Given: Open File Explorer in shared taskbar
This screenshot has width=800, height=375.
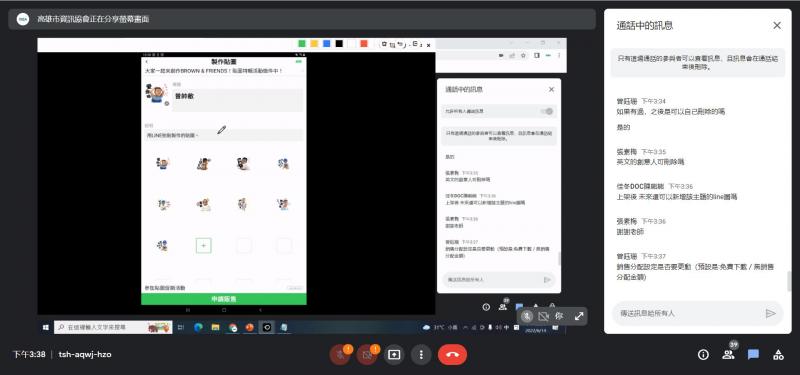Looking at the screenshot, I should pos(215,328).
